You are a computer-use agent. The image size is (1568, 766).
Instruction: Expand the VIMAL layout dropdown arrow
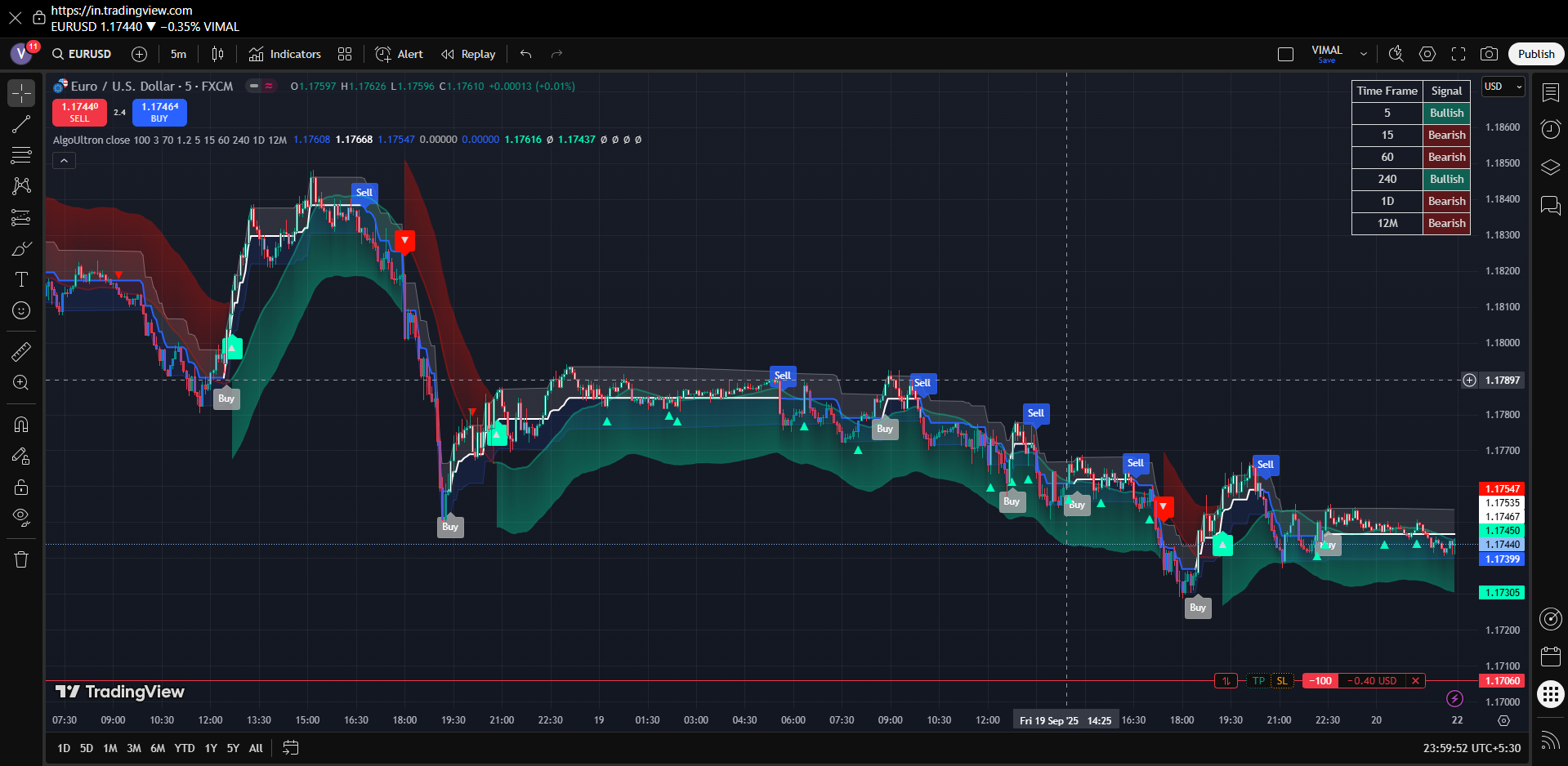click(x=1364, y=54)
